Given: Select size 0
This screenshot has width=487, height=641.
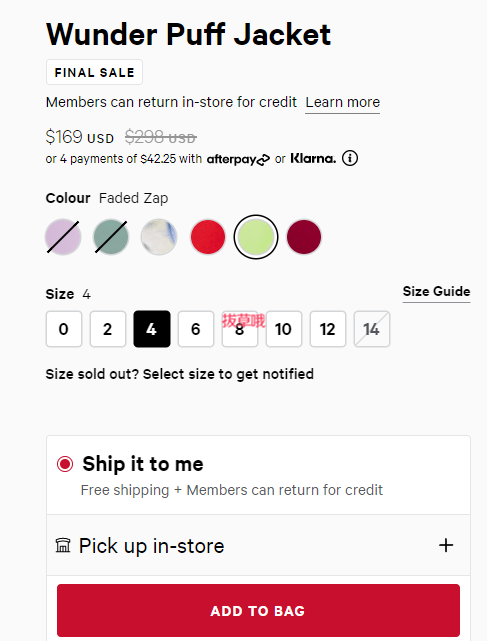Looking at the screenshot, I should pyautogui.click(x=64, y=329).
